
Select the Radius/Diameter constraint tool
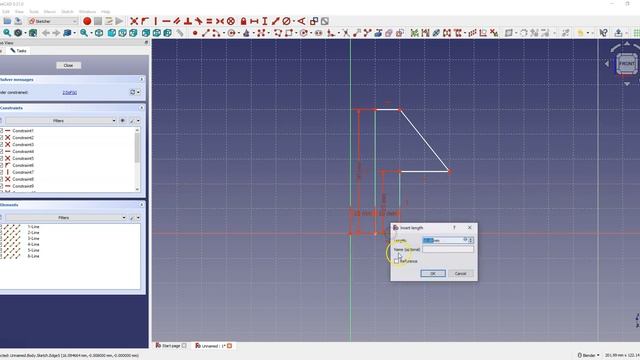pyautogui.click(x=287, y=21)
